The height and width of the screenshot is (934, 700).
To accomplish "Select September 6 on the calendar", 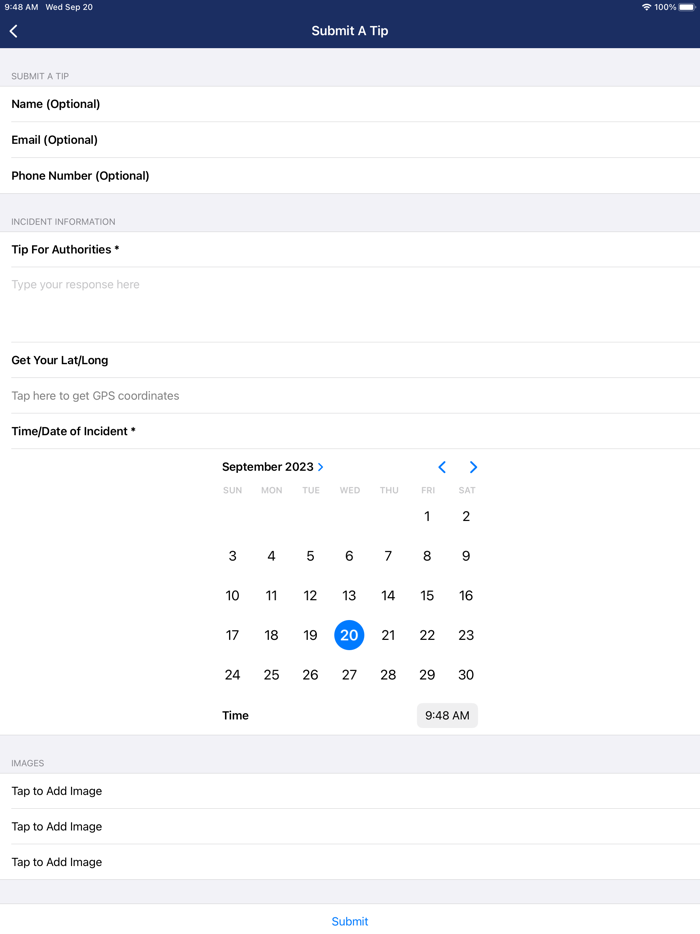I will [x=349, y=556].
